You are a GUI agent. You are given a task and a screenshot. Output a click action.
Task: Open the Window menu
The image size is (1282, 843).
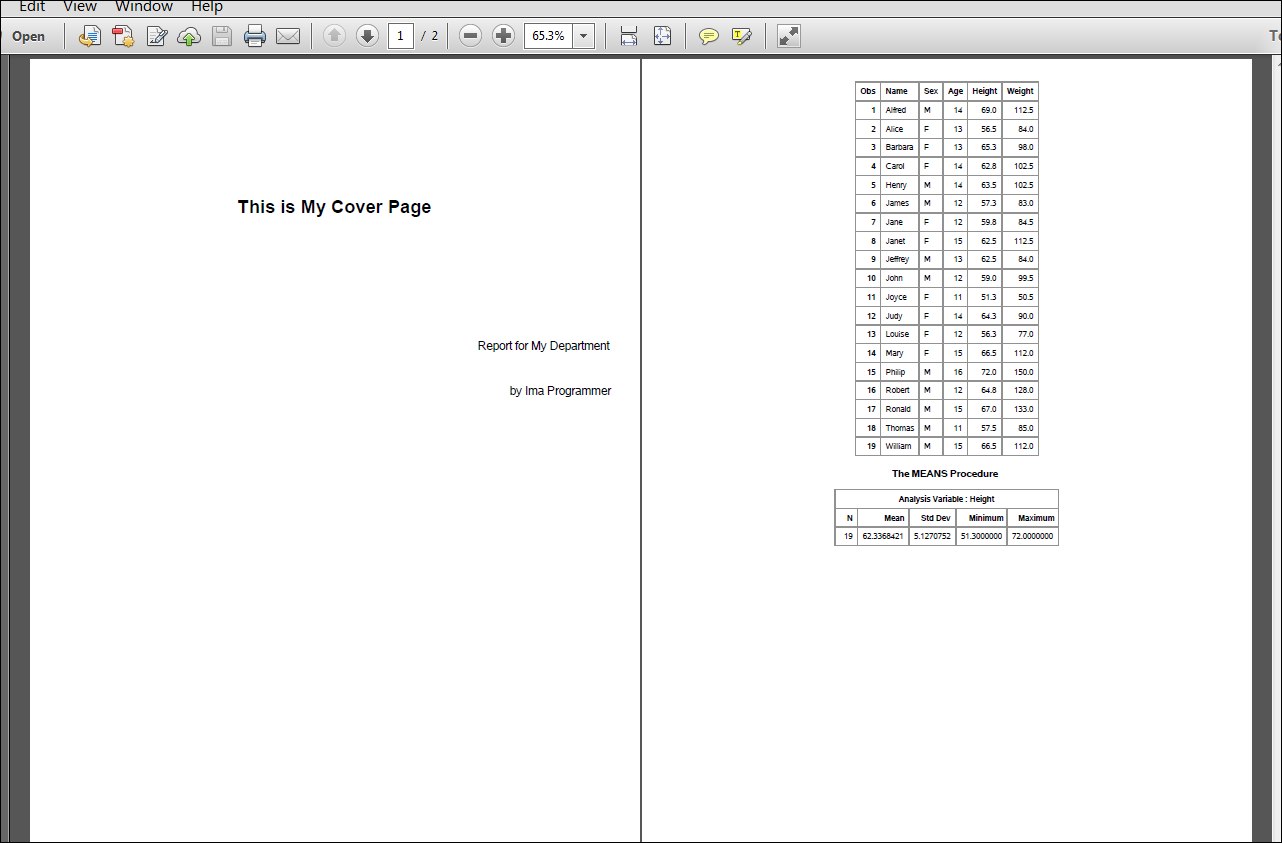tap(144, 7)
